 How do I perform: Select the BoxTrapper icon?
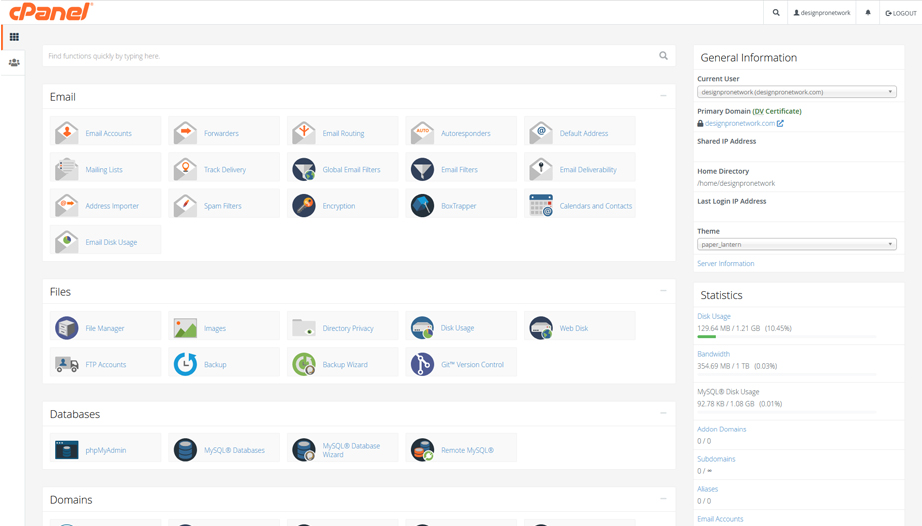422,206
